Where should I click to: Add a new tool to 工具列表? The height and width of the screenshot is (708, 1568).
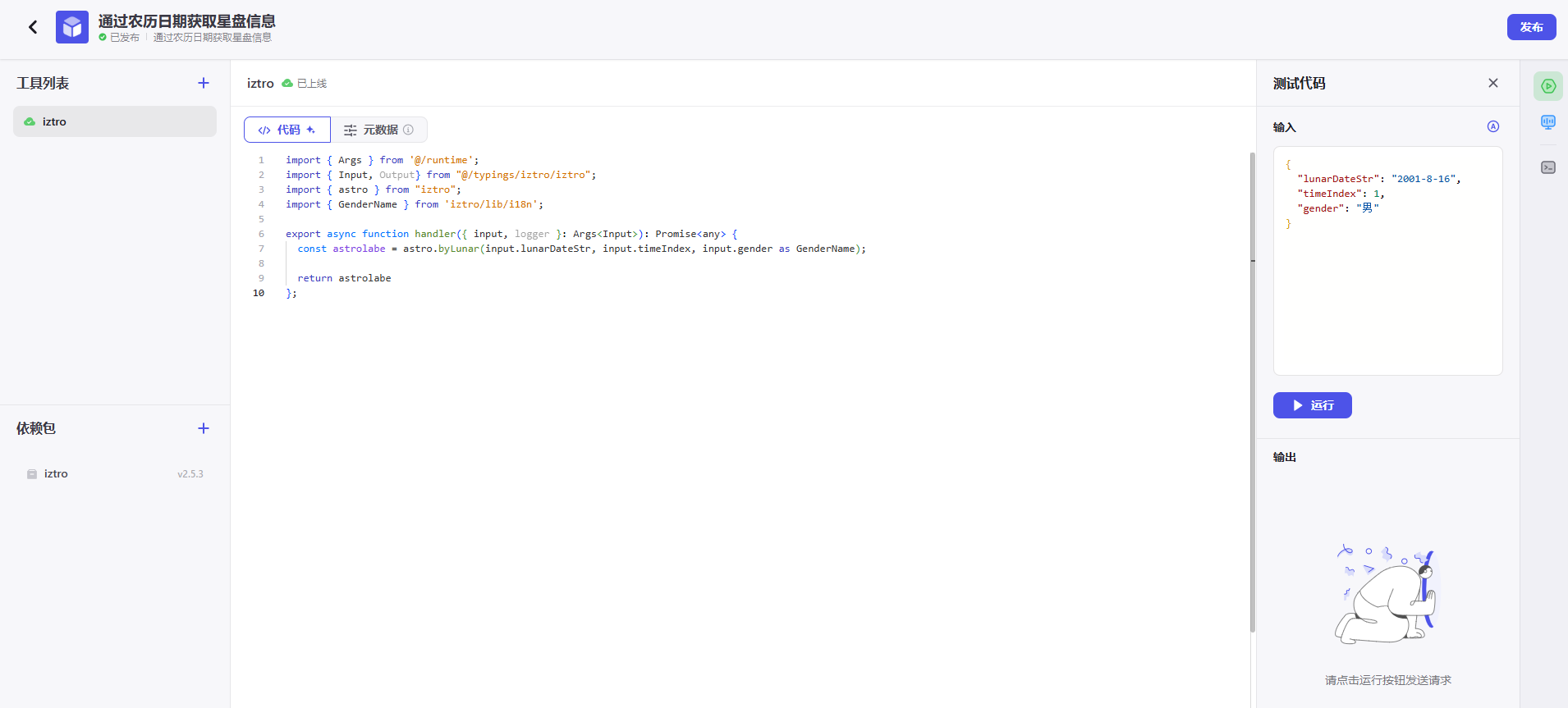point(204,83)
